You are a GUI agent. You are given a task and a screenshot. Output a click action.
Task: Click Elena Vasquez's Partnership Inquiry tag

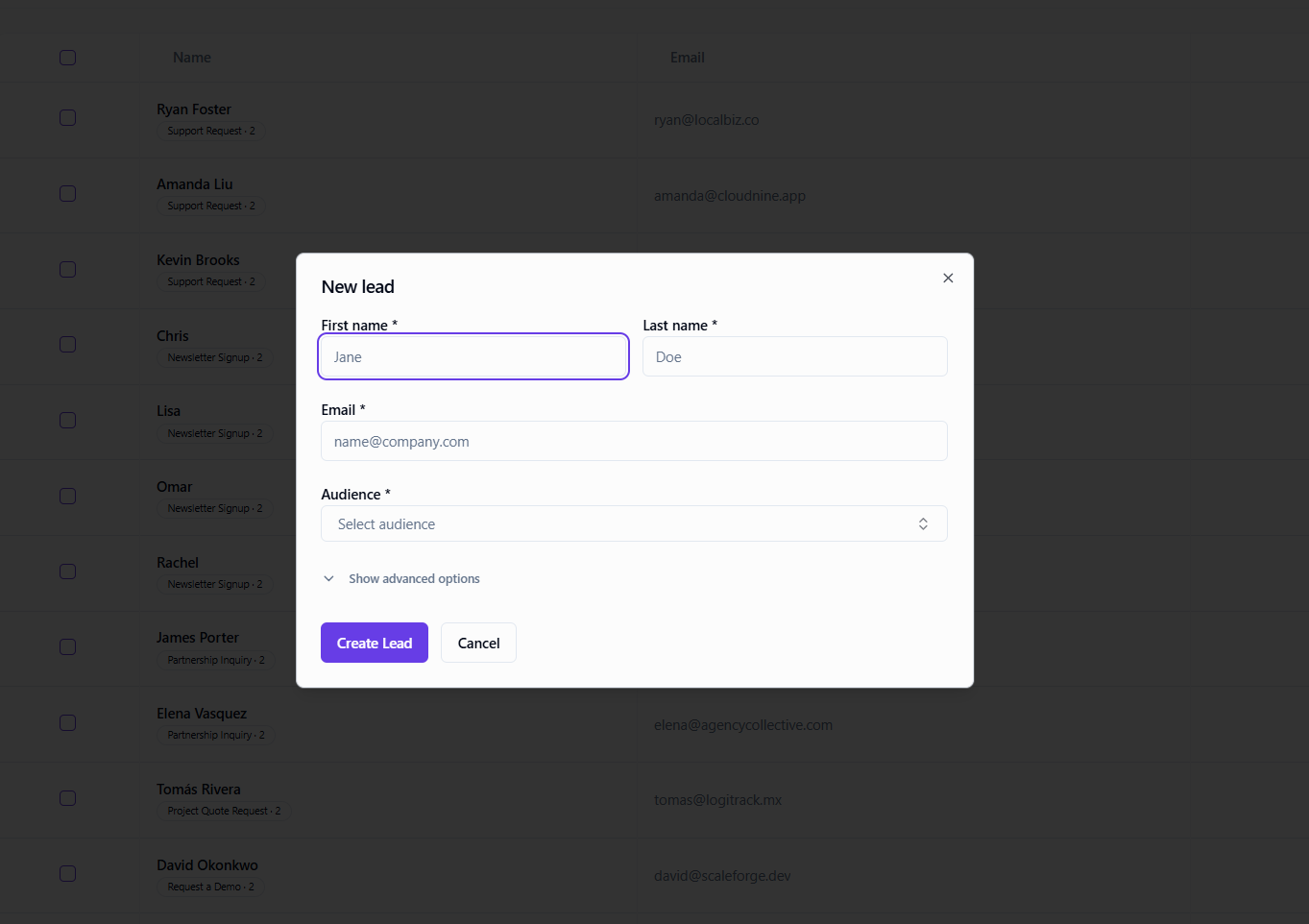216,735
